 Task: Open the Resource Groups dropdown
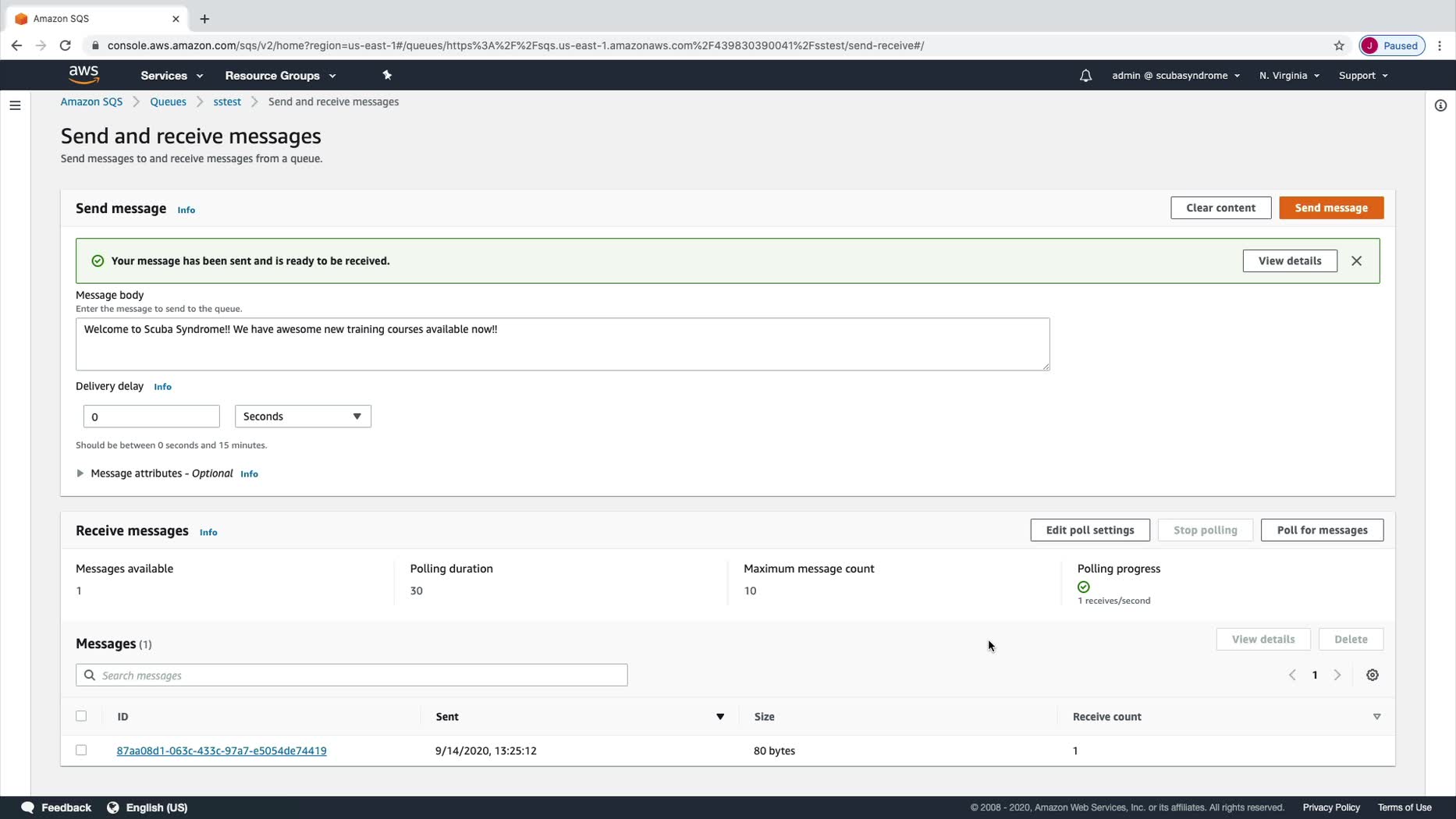pos(281,76)
